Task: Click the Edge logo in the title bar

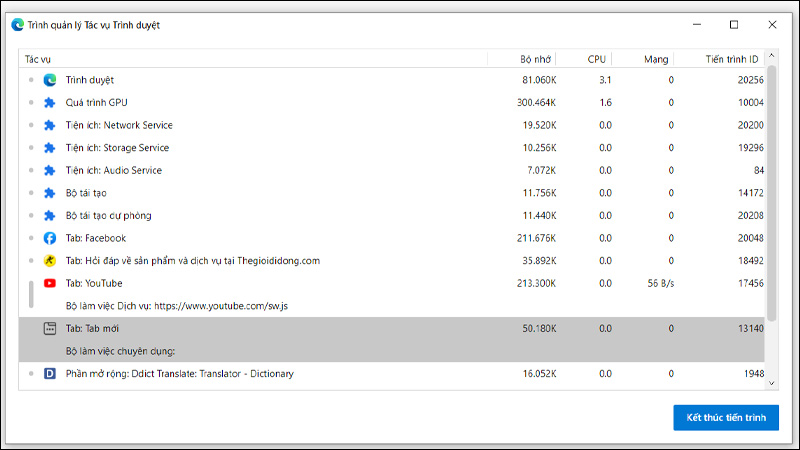Action: coord(18,25)
